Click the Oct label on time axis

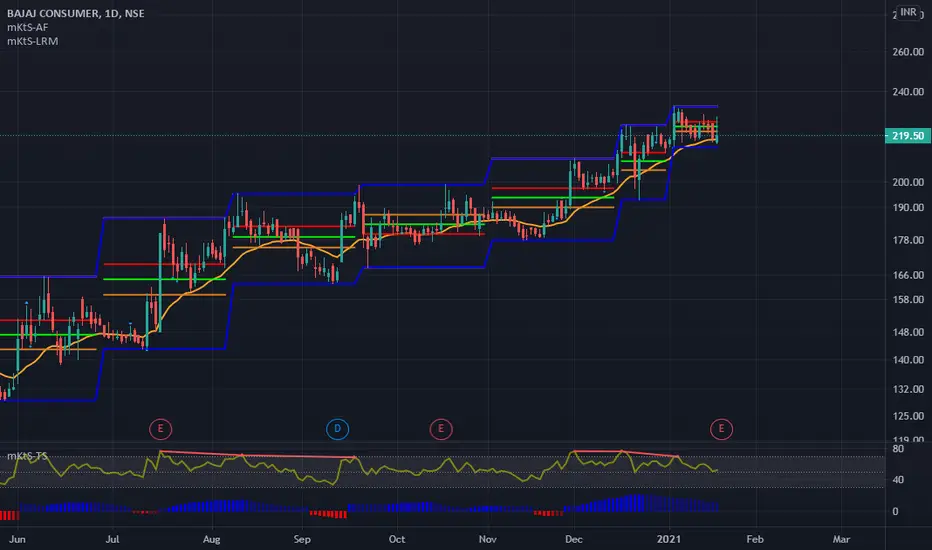[x=397, y=539]
